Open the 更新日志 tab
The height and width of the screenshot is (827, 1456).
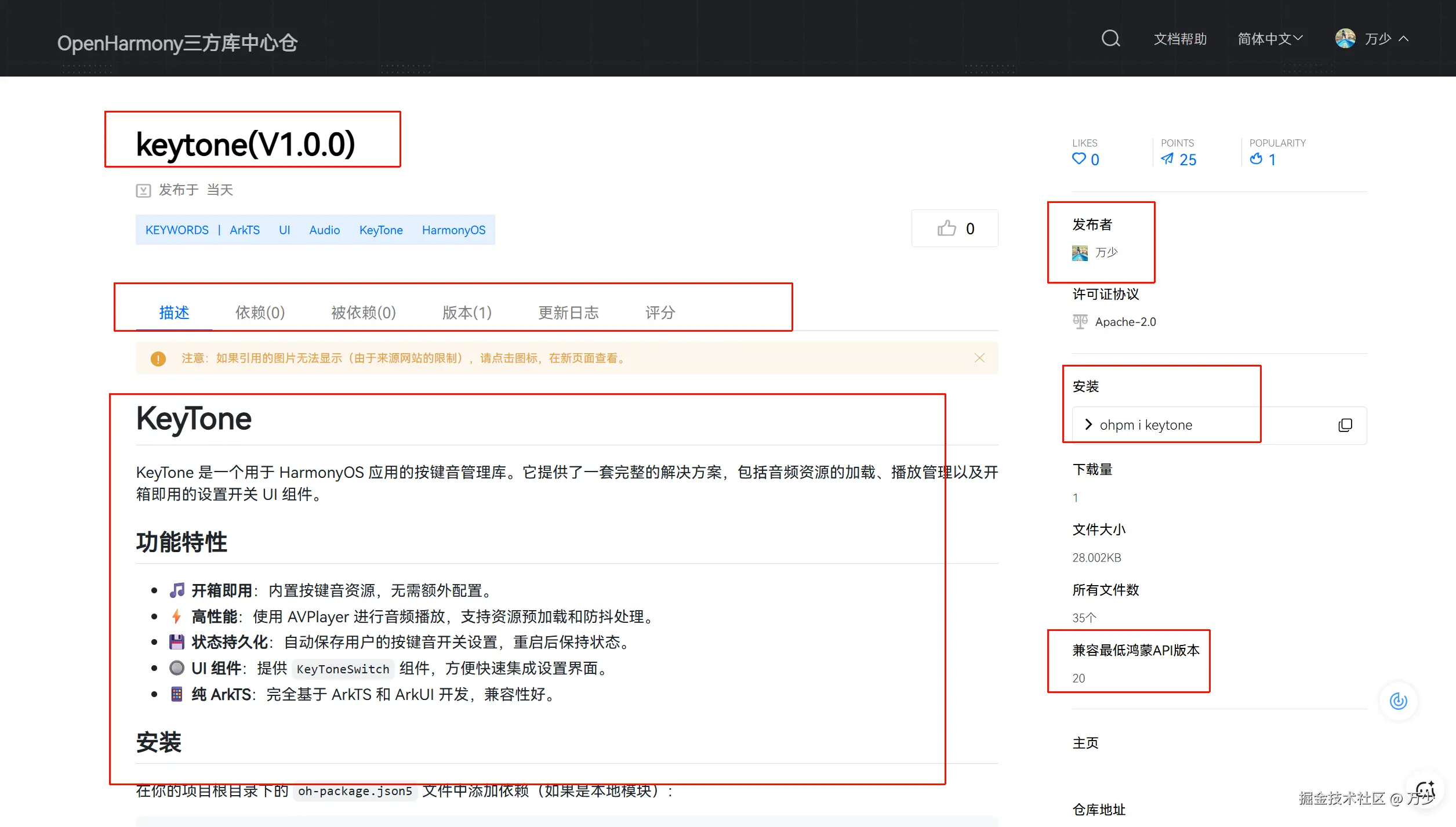tap(568, 313)
